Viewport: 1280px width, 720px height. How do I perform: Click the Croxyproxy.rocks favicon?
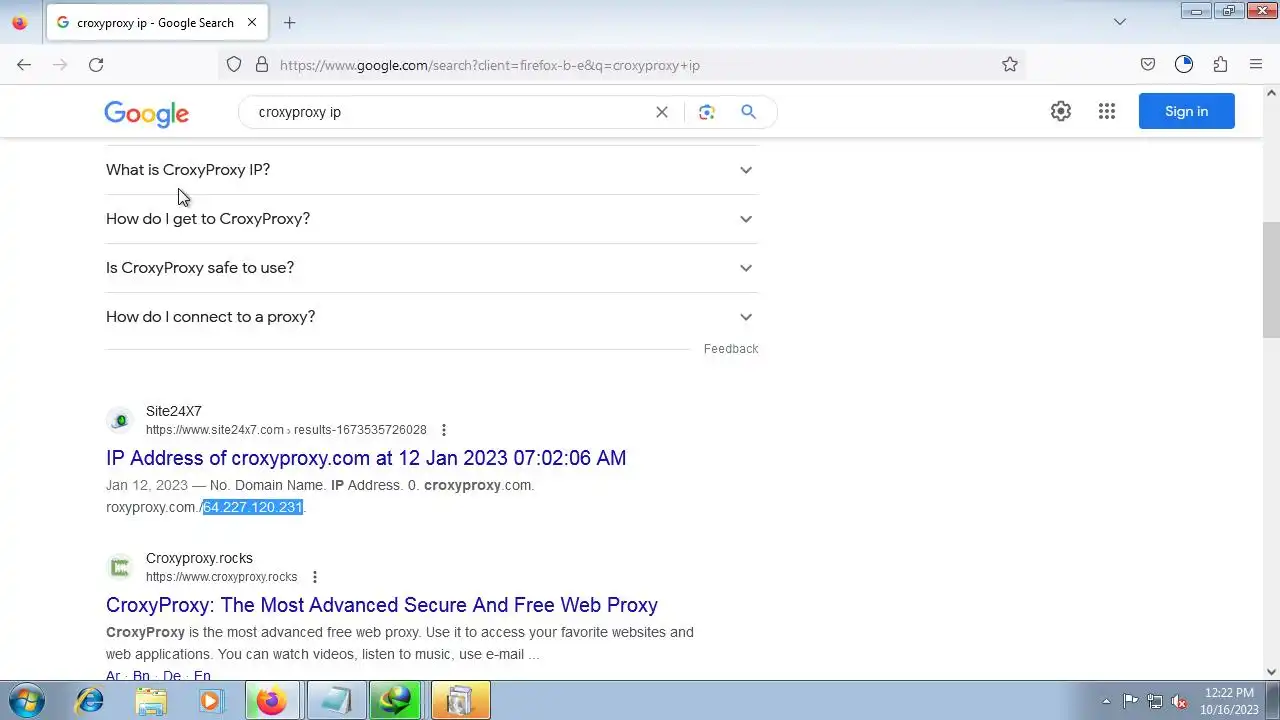120,568
